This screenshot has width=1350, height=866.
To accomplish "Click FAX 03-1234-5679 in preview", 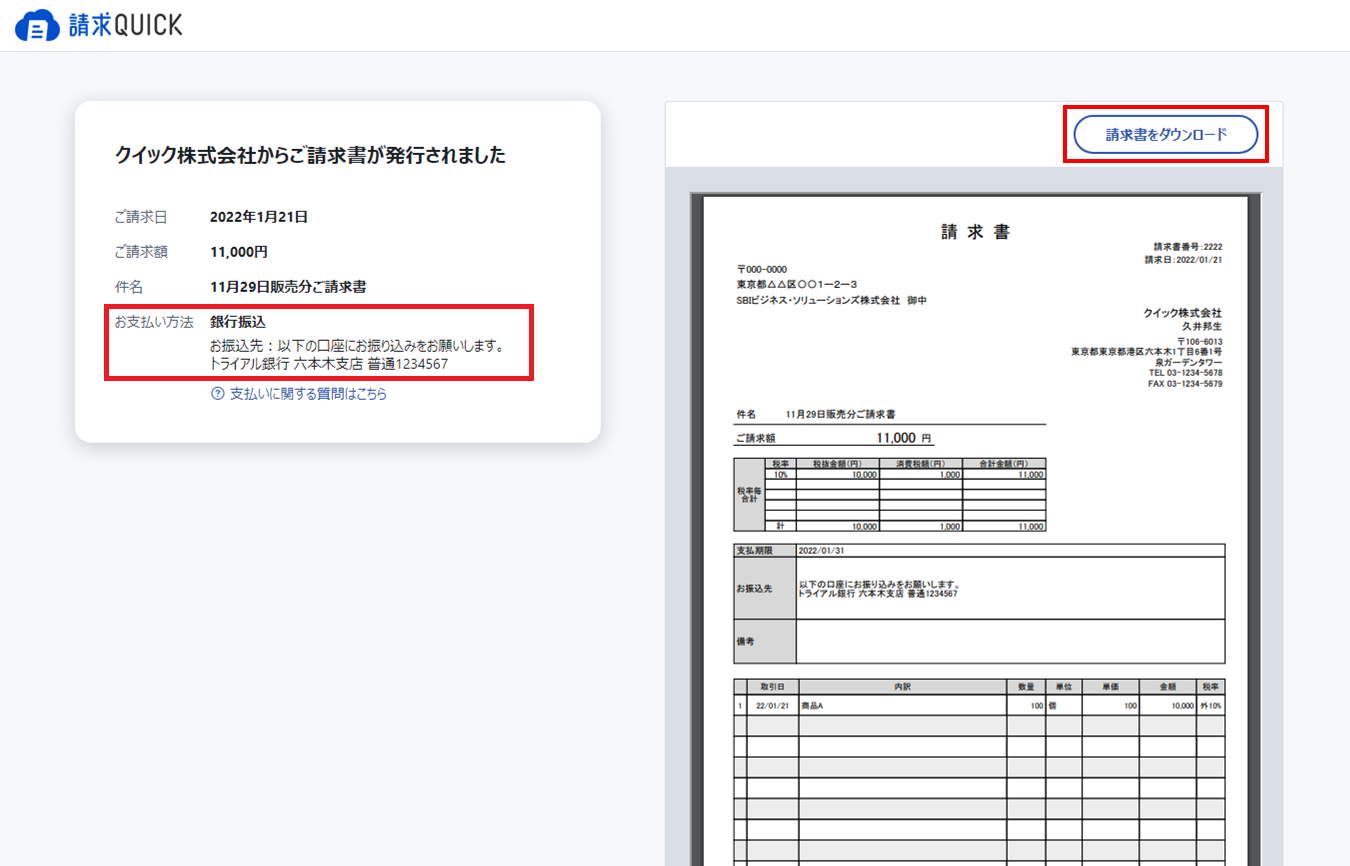I will [1185, 384].
